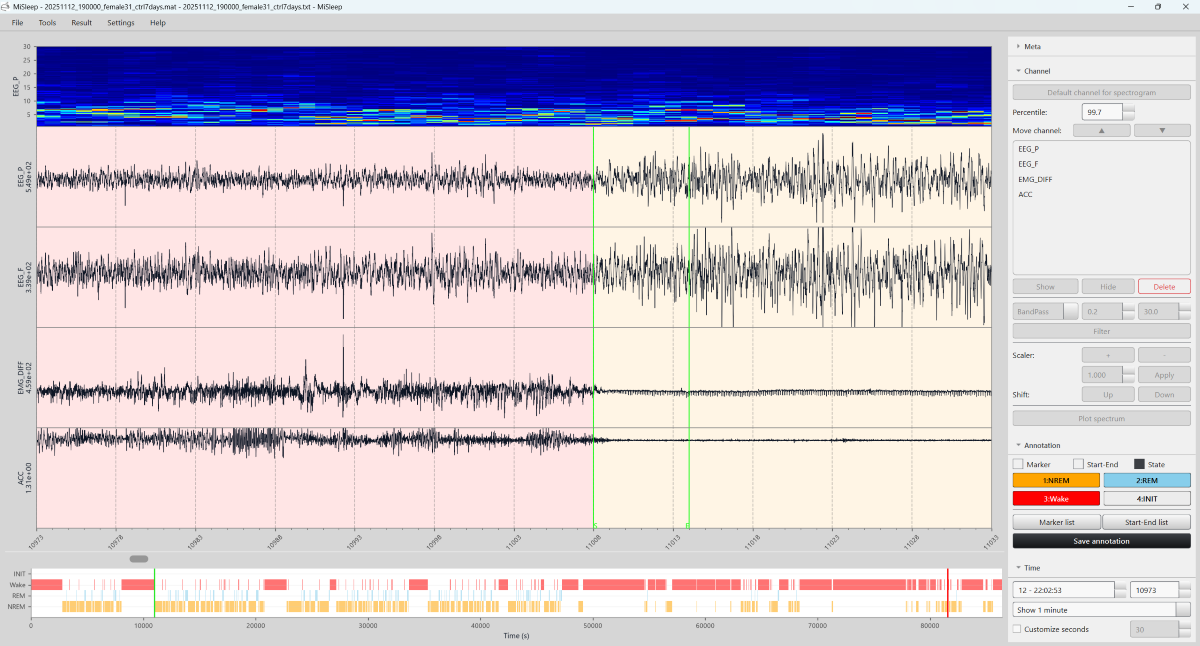Open the BandPass filter type dropdown
This screenshot has height=646, width=1200.
1045,311
